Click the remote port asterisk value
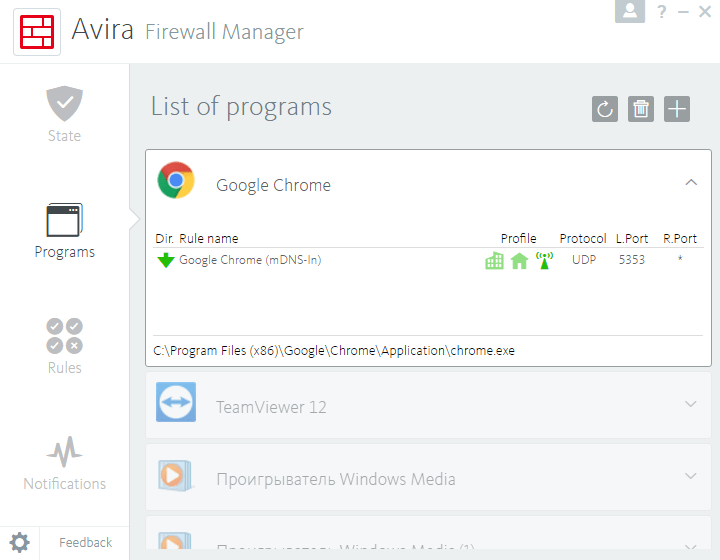 680,258
